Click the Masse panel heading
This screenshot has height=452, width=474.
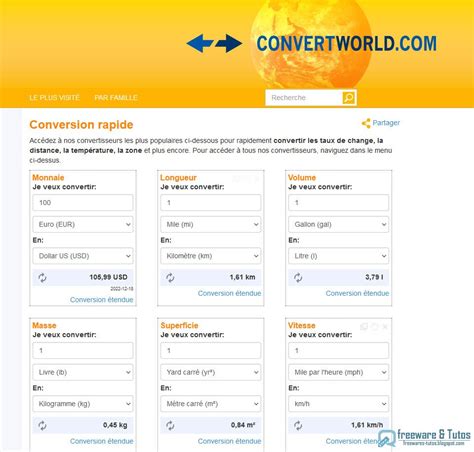tap(44, 325)
